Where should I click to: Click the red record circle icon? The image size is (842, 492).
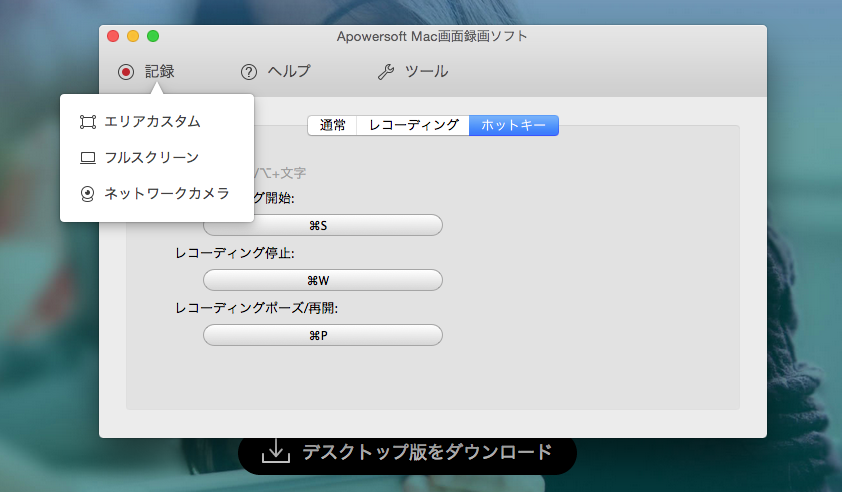[126, 71]
